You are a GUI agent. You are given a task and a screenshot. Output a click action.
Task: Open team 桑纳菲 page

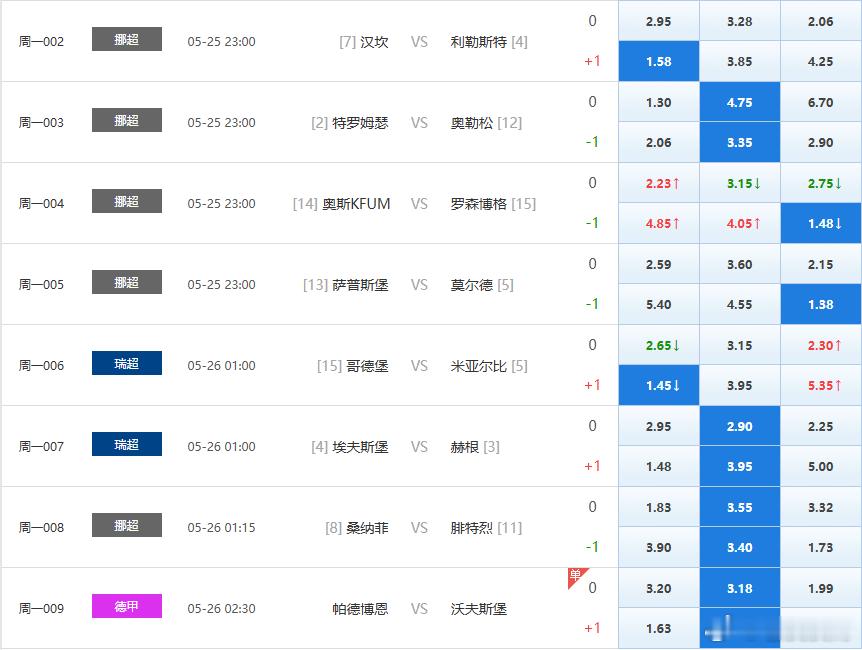[x=367, y=528]
